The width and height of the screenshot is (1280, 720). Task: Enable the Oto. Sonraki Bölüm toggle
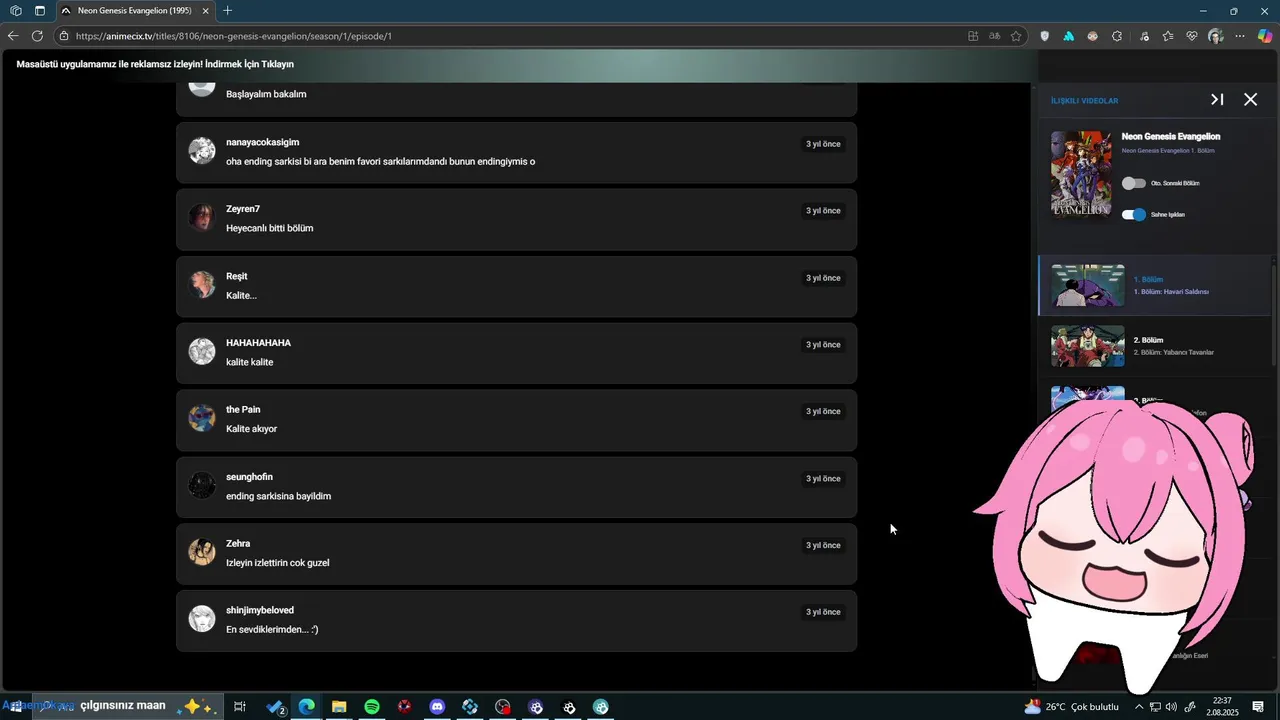pyautogui.click(x=1133, y=183)
